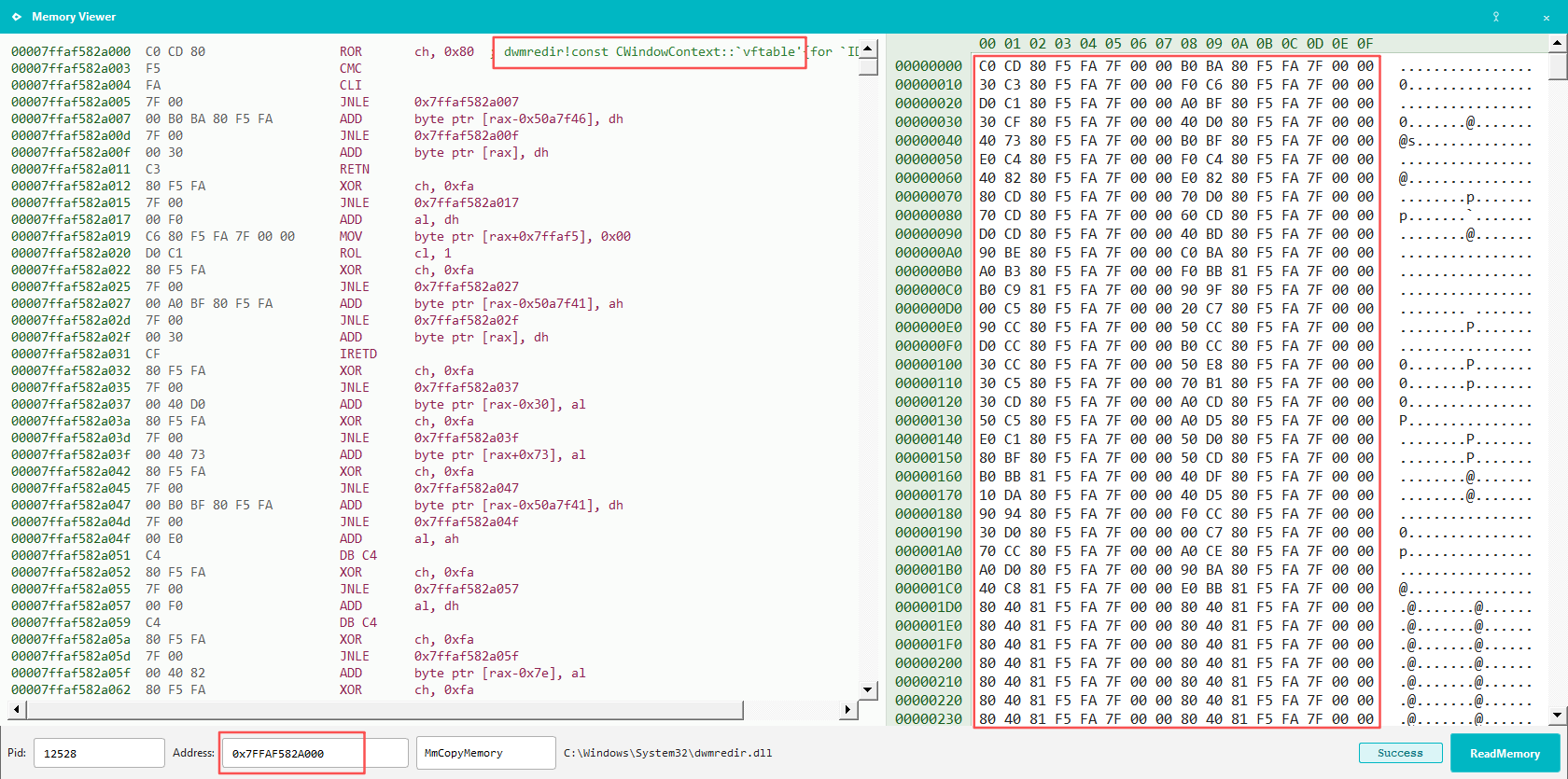The width and height of the screenshot is (1568, 779).
Task: Click disassembly horizontal scroll left arrow
Action: 17,710
